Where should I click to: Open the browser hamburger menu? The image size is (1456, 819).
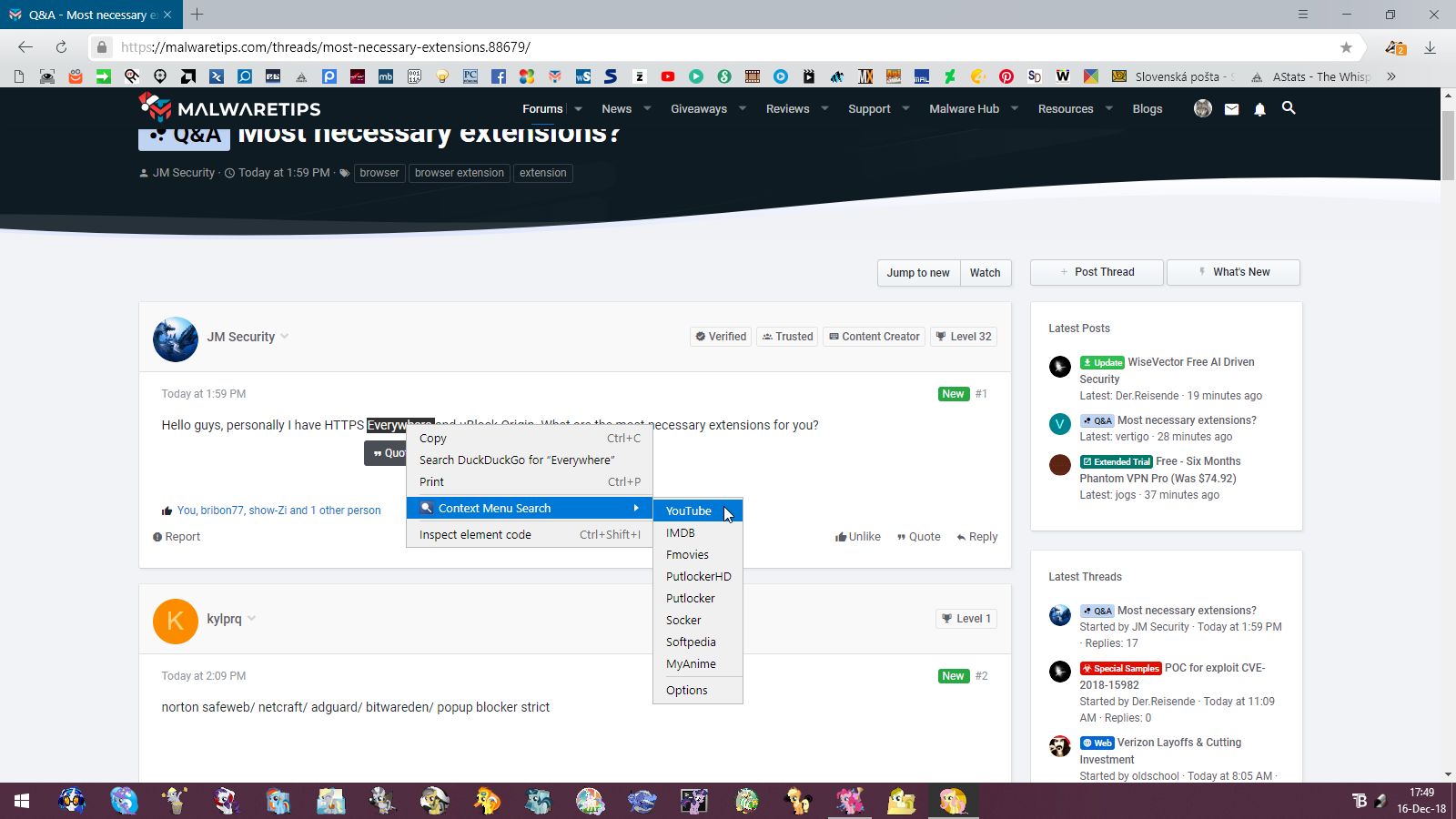point(1303,15)
